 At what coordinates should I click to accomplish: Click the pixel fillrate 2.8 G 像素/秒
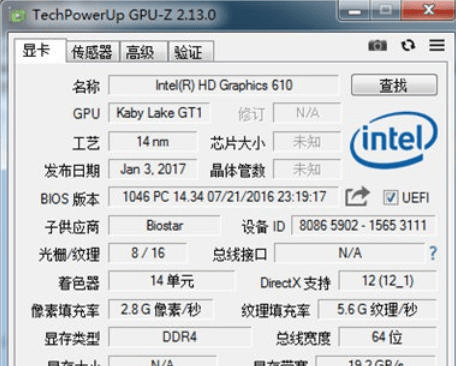pos(161,310)
